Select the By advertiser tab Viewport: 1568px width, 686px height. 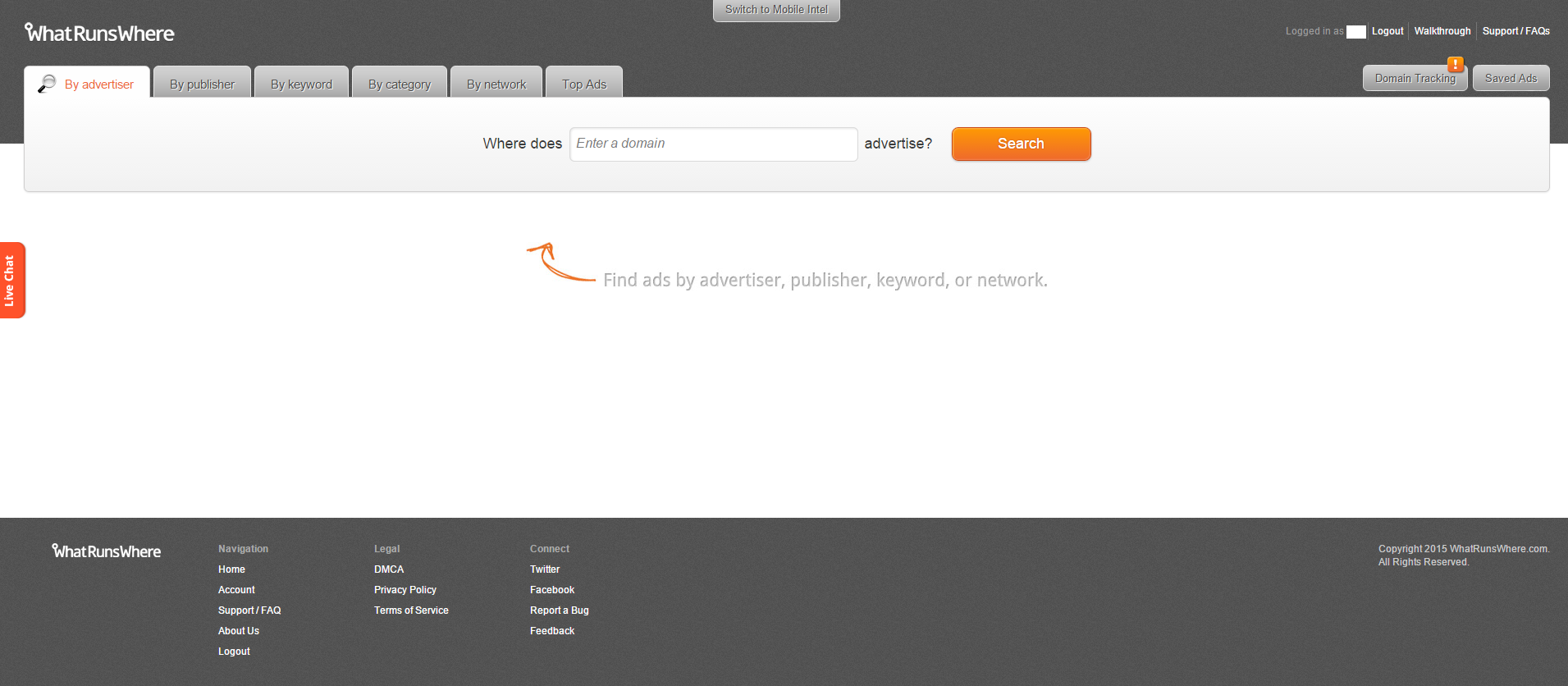87,82
